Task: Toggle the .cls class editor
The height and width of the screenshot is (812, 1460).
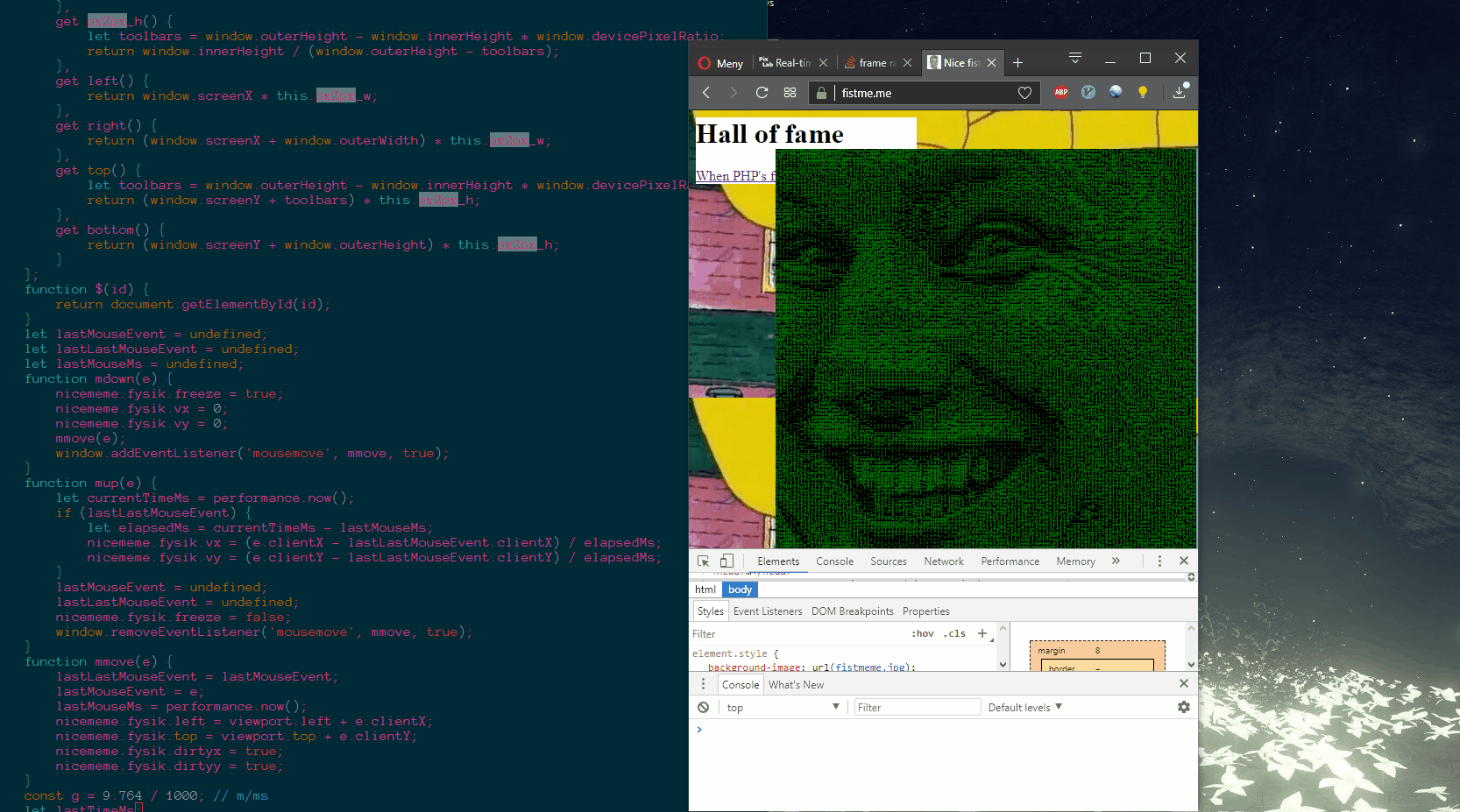Action: tap(955, 634)
